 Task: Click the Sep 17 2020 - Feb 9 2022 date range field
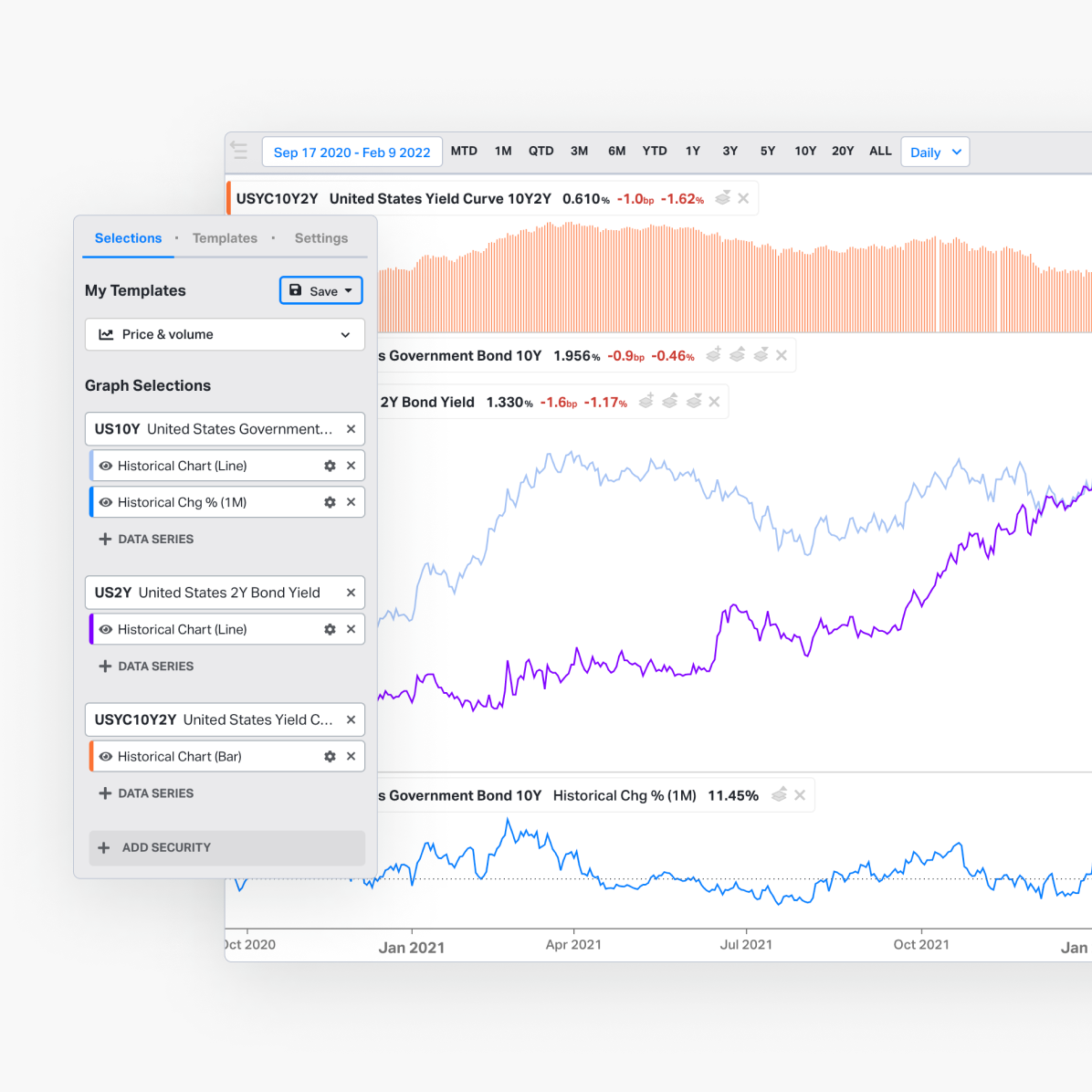click(352, 152)
